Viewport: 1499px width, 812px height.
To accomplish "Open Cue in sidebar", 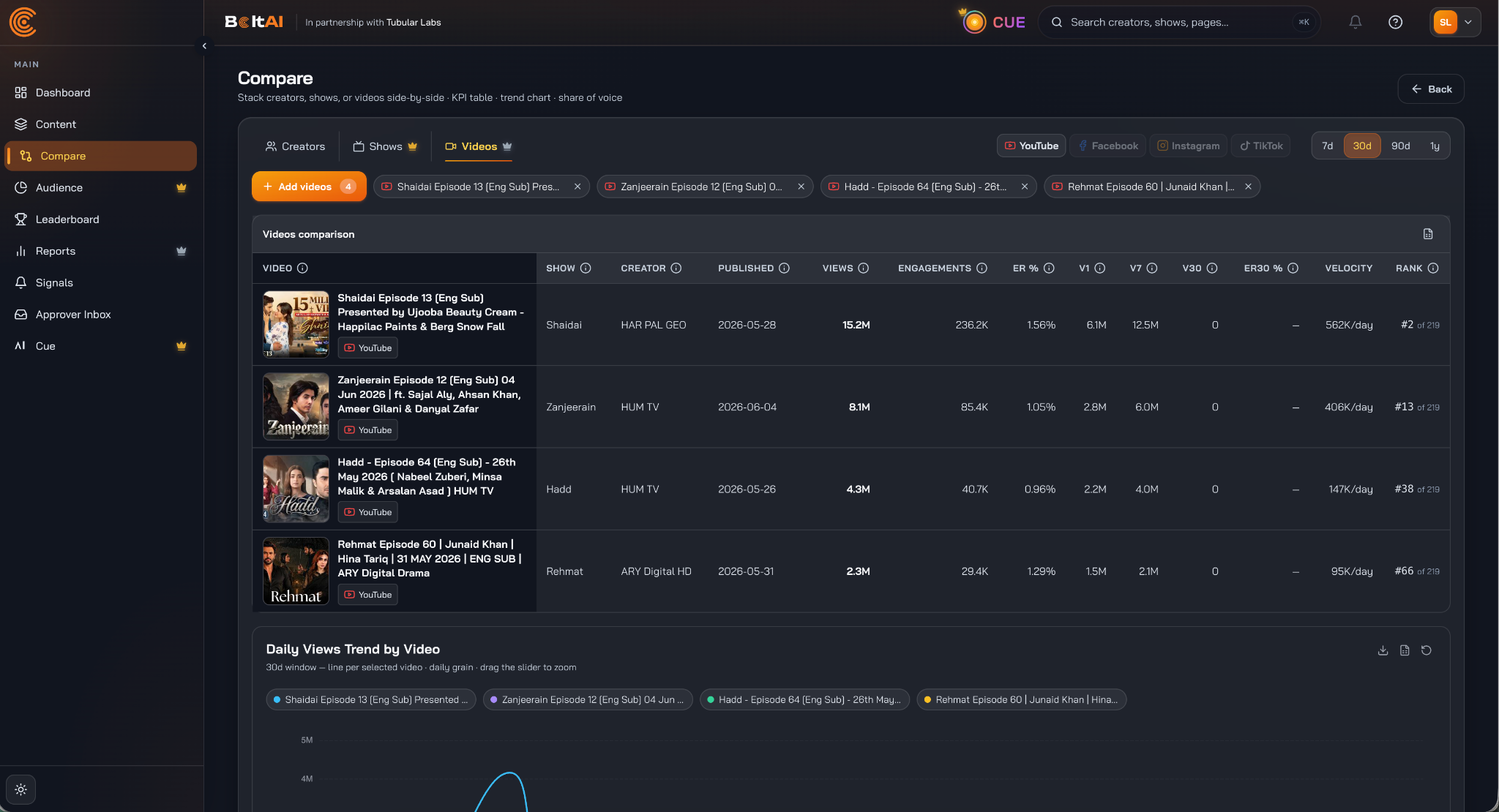I will point(101,346).
